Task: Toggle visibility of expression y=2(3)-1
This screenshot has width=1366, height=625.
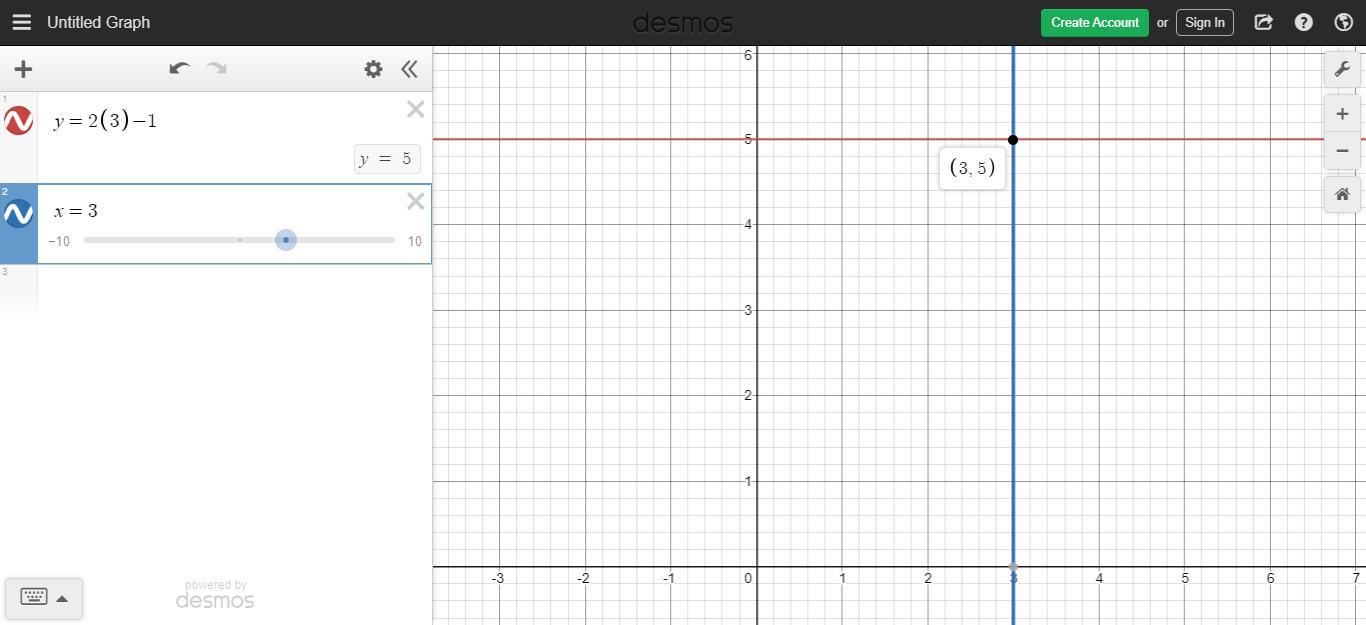Action: [x=18, y=121]
